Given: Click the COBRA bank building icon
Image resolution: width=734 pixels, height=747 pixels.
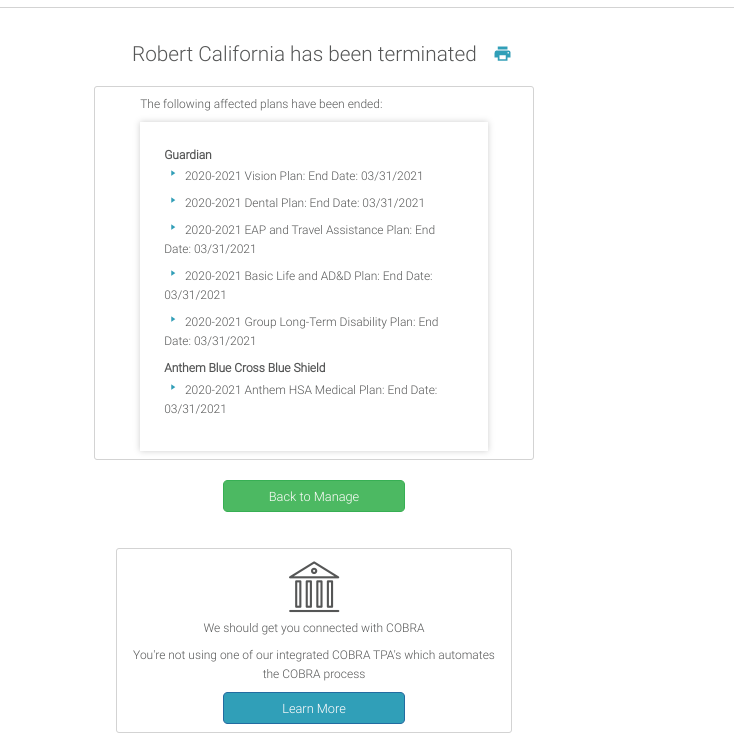Looking at the screenshot, I should (314, 586).
